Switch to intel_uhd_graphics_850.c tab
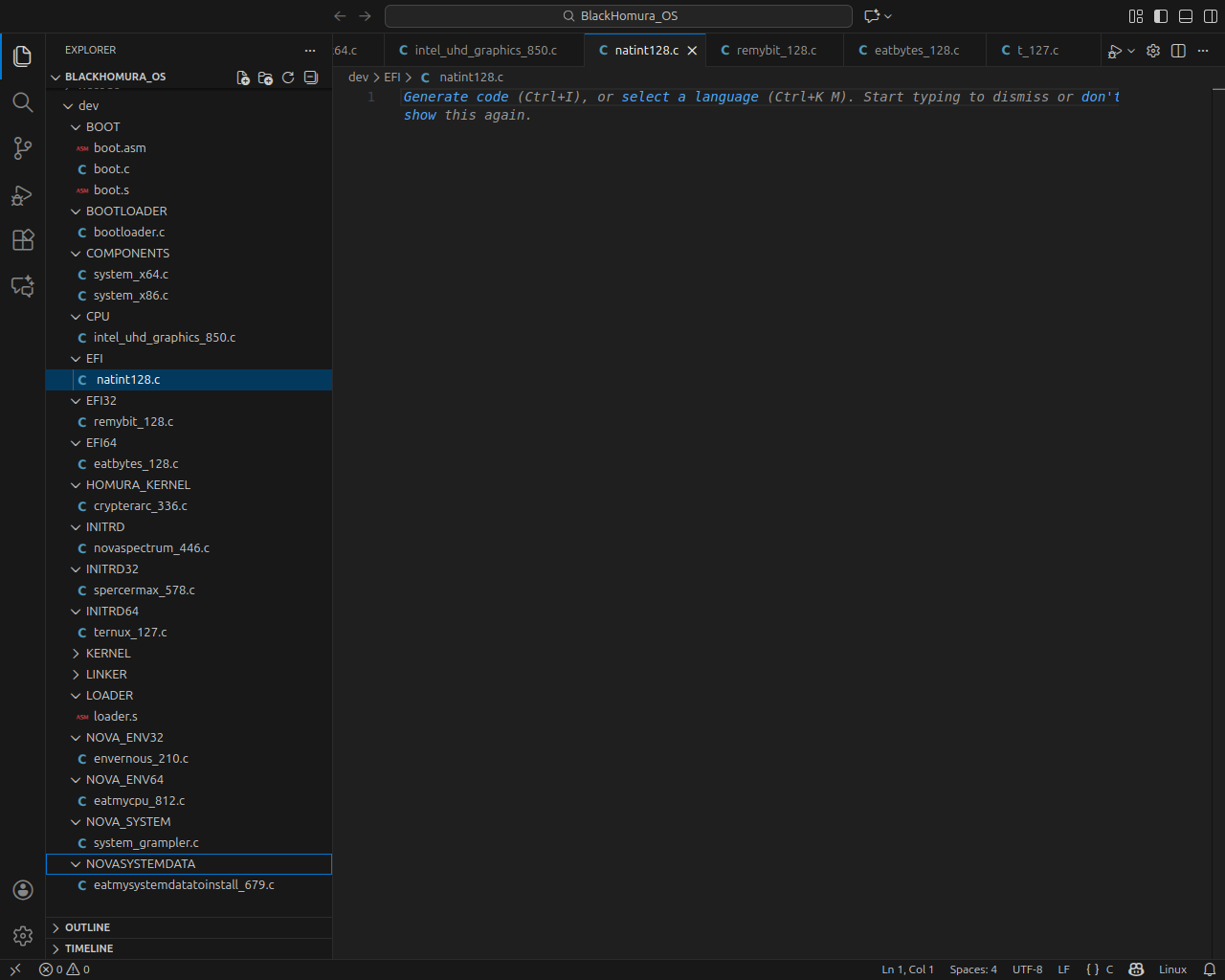The image size is (1225, 980). (x=485, y=51)
